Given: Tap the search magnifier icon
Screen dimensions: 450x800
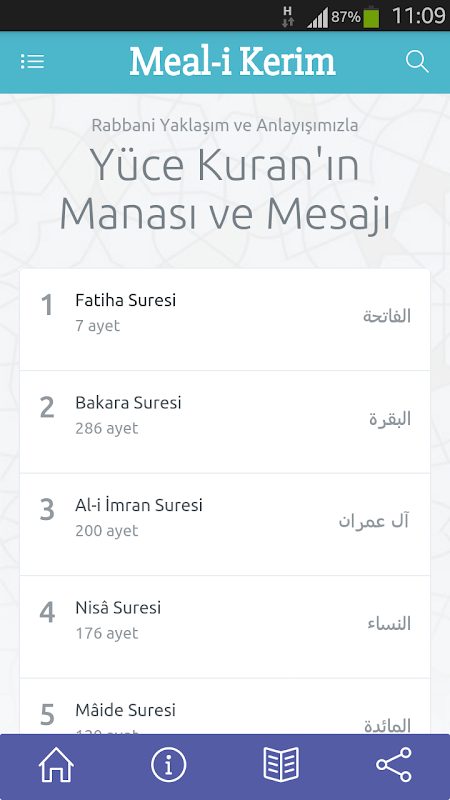Looking at the screenshot, I should (x=417, y=62).
